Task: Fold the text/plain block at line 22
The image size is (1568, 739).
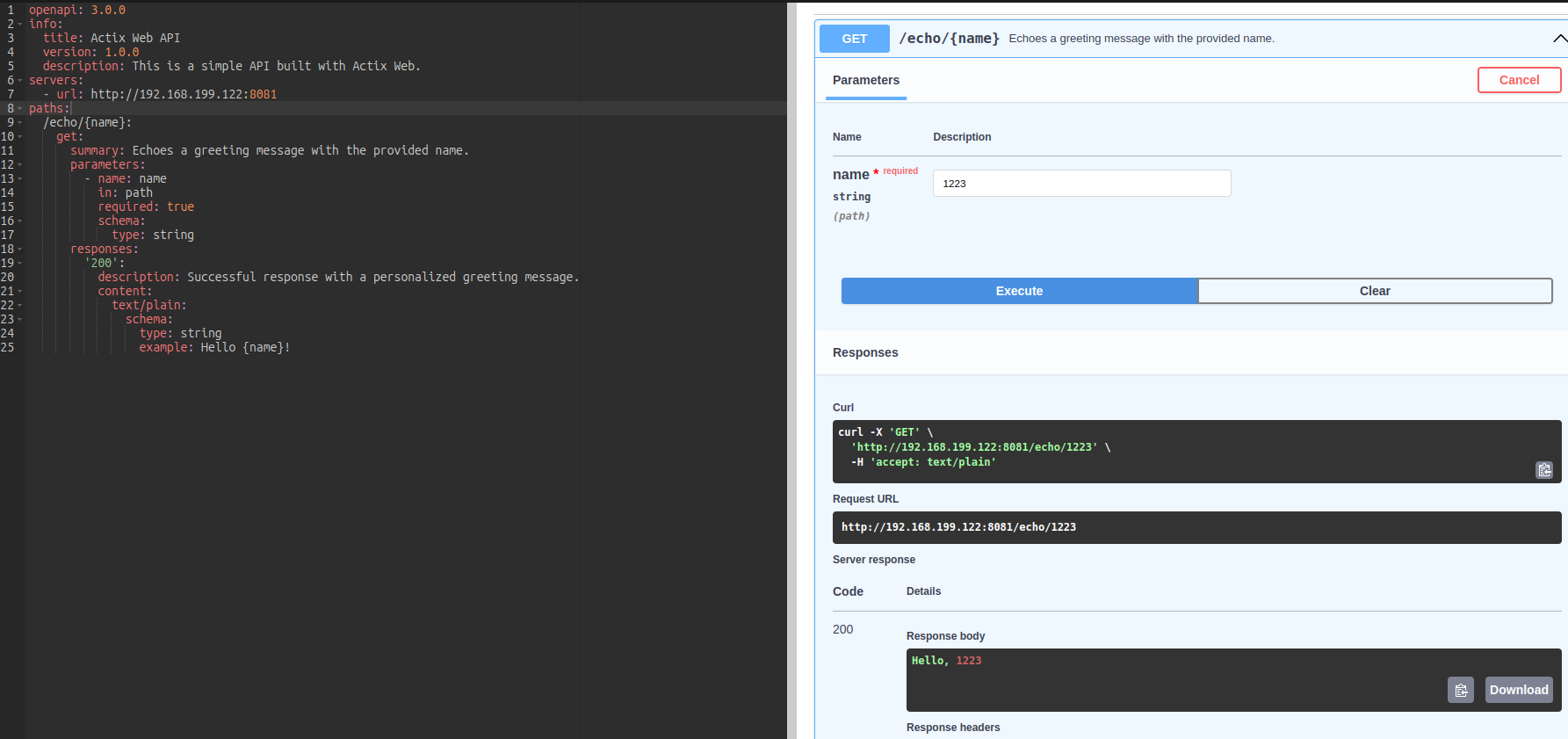Action: [x=20, y=305]
